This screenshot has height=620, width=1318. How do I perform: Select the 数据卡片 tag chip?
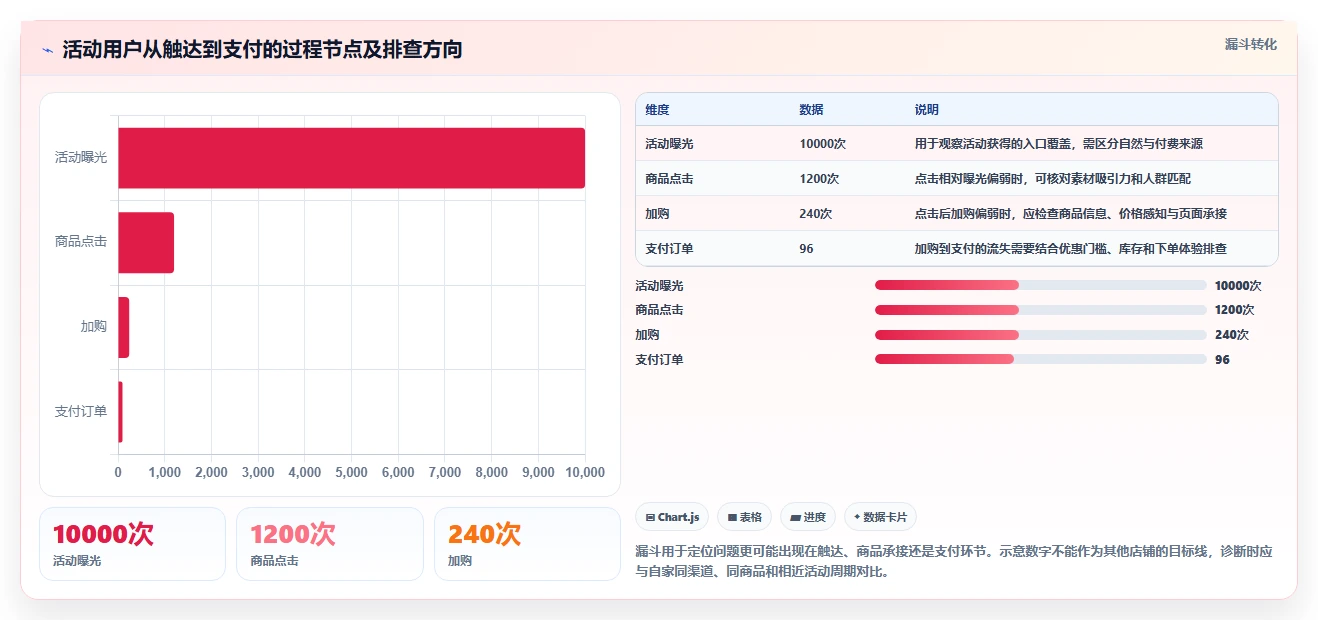[x=881, y=517]
